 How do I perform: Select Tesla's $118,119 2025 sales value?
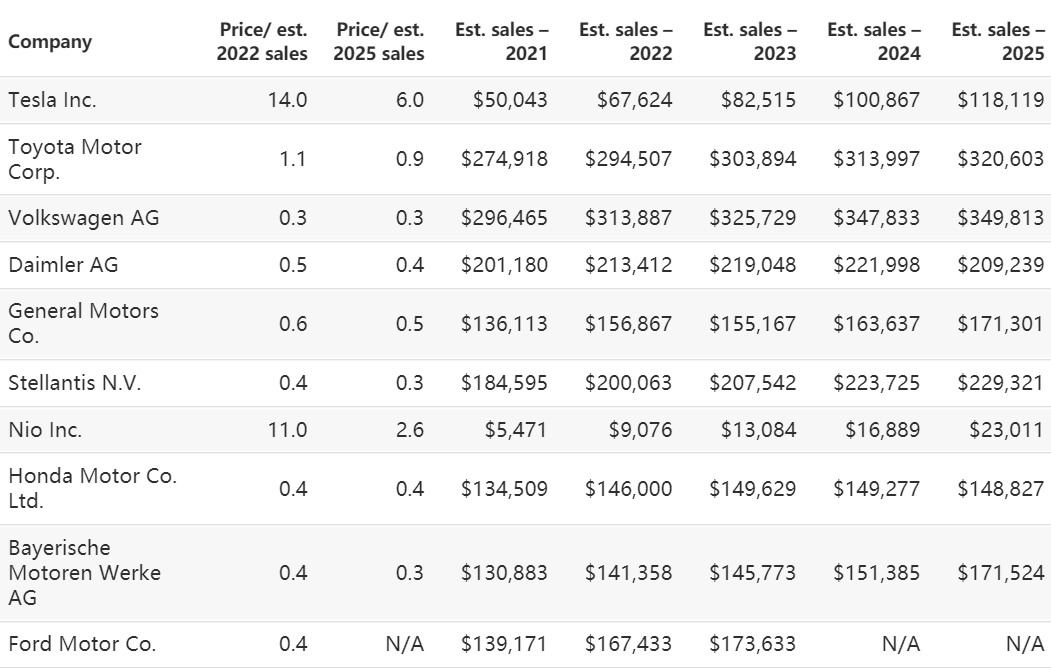pos(1000,100)
